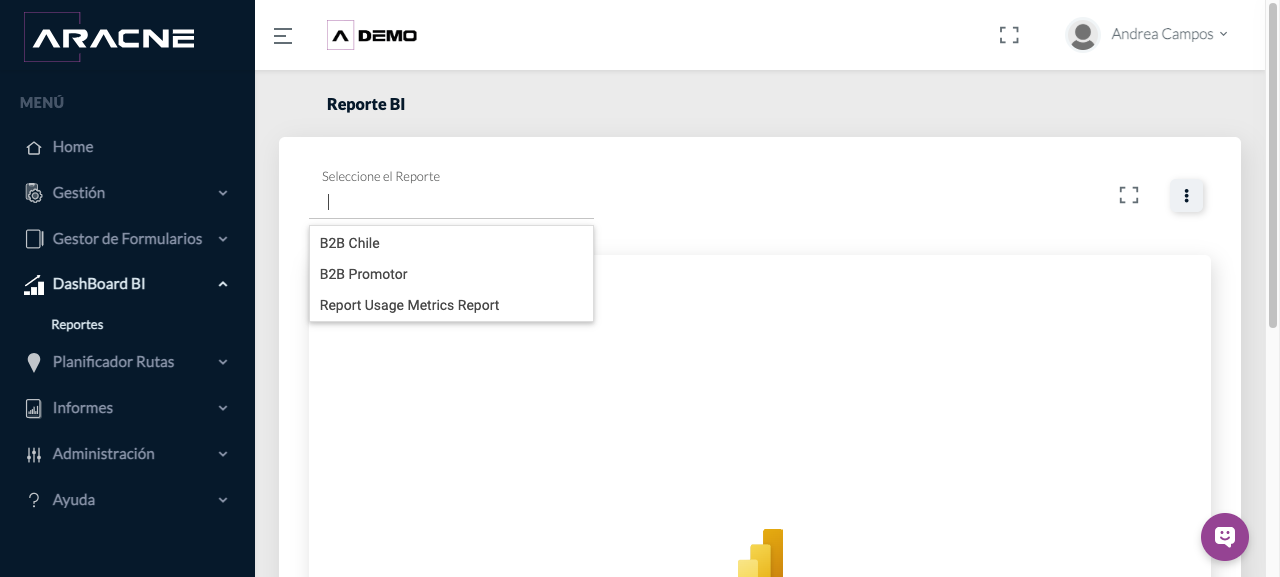Click the Ayuda question mark icon
Screen dimensions: 1280x577
click(34, 500)
